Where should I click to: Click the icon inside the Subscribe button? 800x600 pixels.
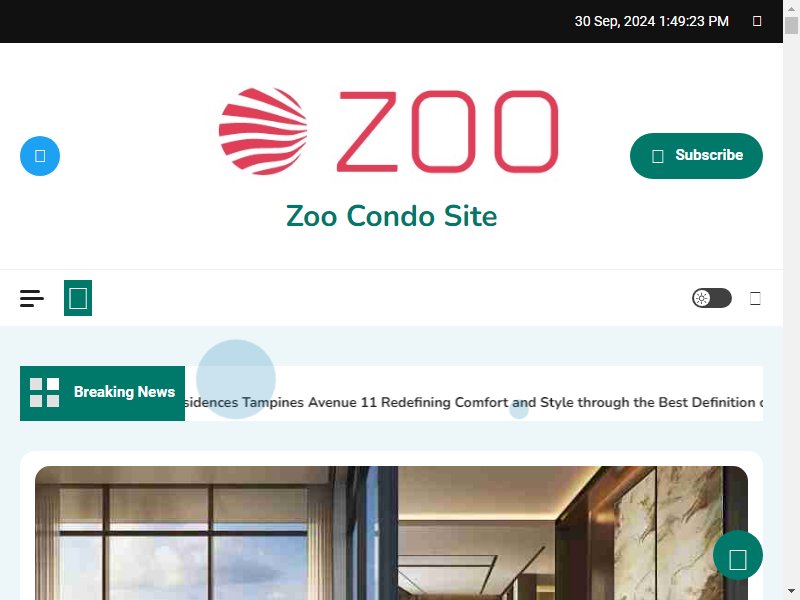[658, 156]
